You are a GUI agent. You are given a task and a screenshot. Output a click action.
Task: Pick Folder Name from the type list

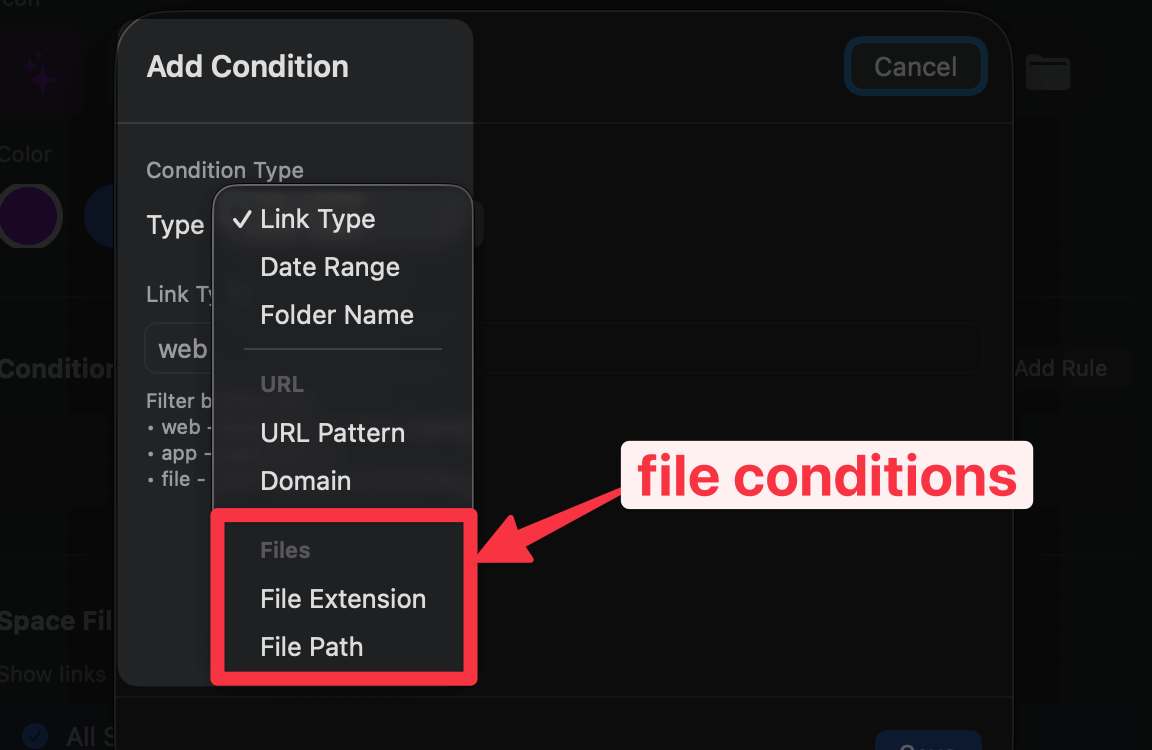click(336, 315)
